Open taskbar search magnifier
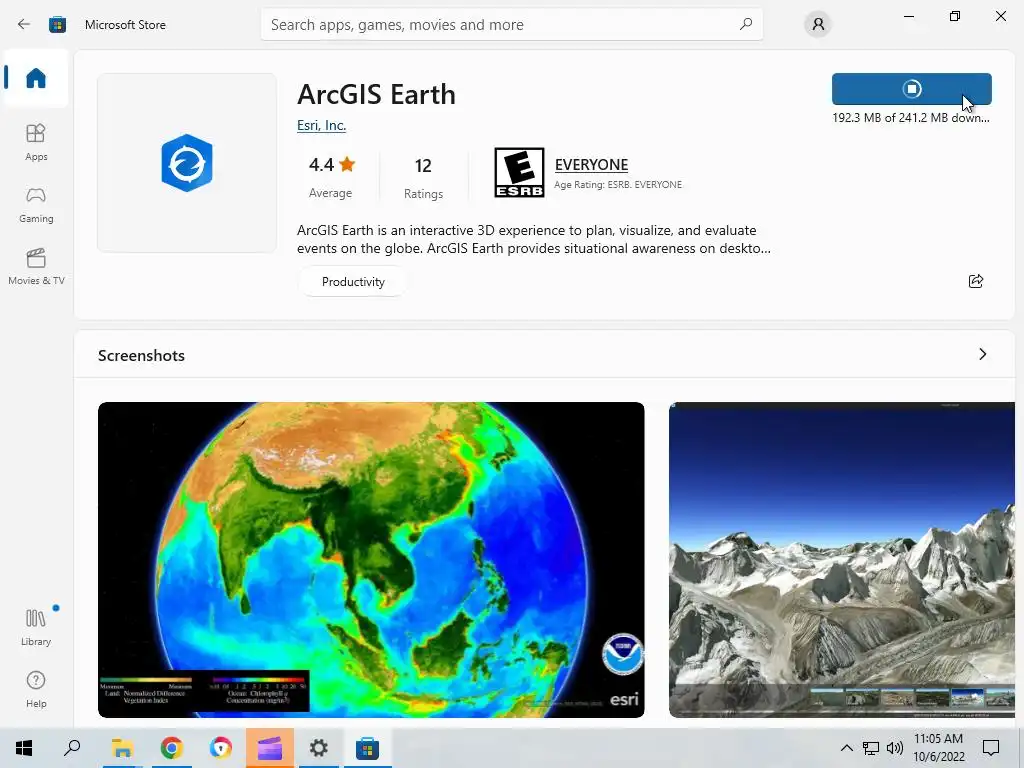Image resolution: width=1024 pixels, height=768 pixels. pos(72,748)
